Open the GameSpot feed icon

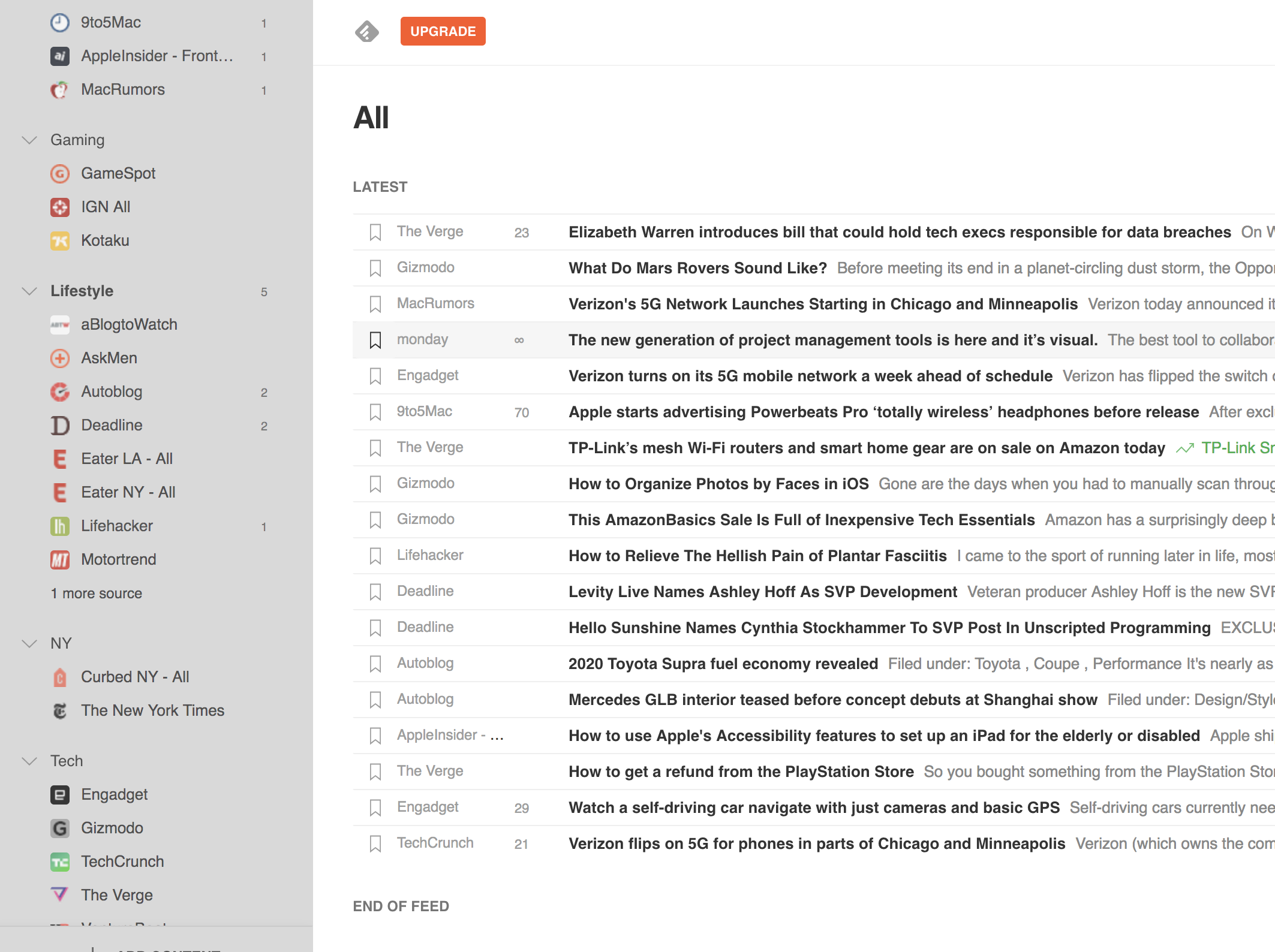[59, 174]
